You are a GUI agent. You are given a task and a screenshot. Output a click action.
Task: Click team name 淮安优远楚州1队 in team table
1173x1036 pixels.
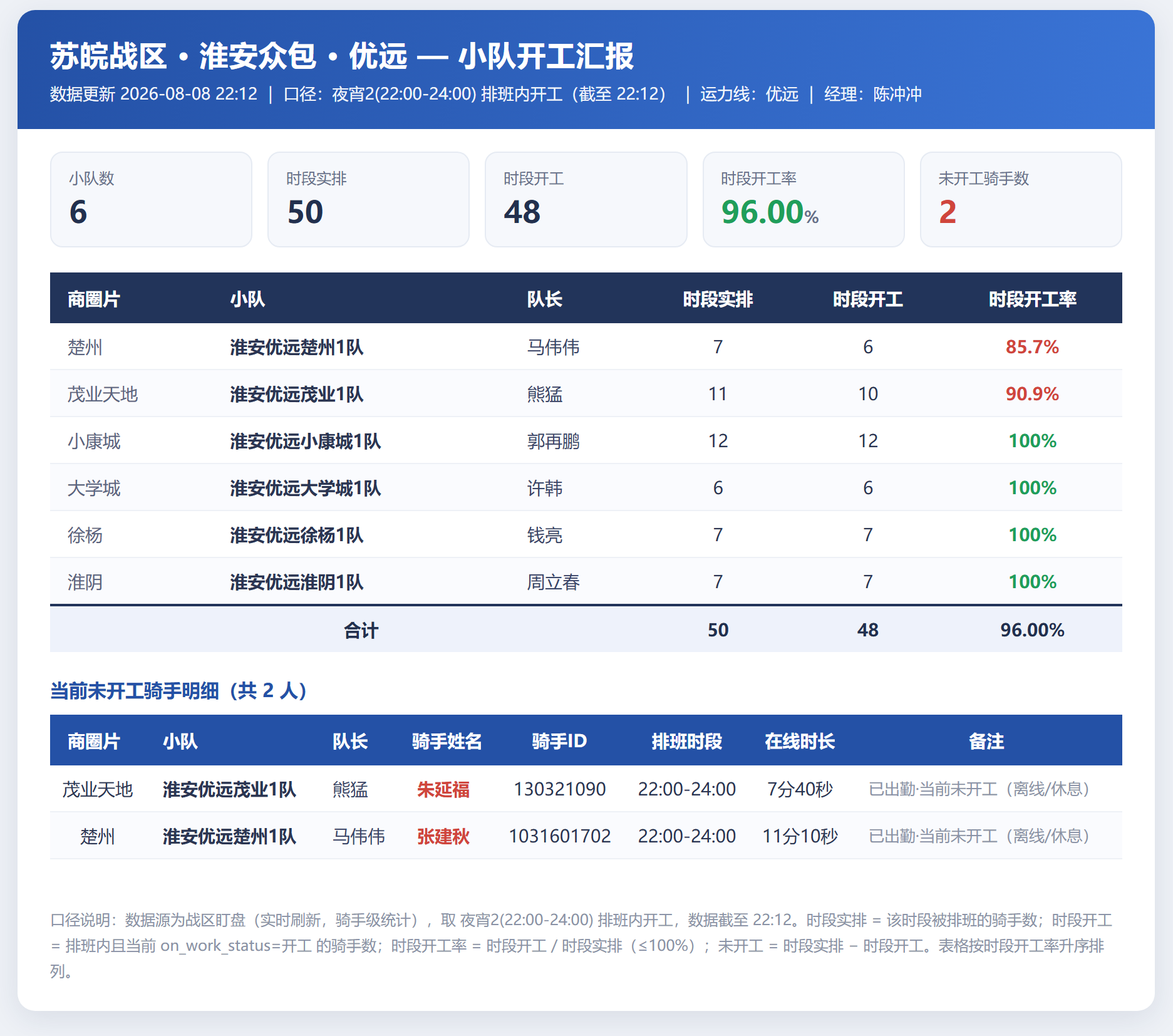point(296,347)
